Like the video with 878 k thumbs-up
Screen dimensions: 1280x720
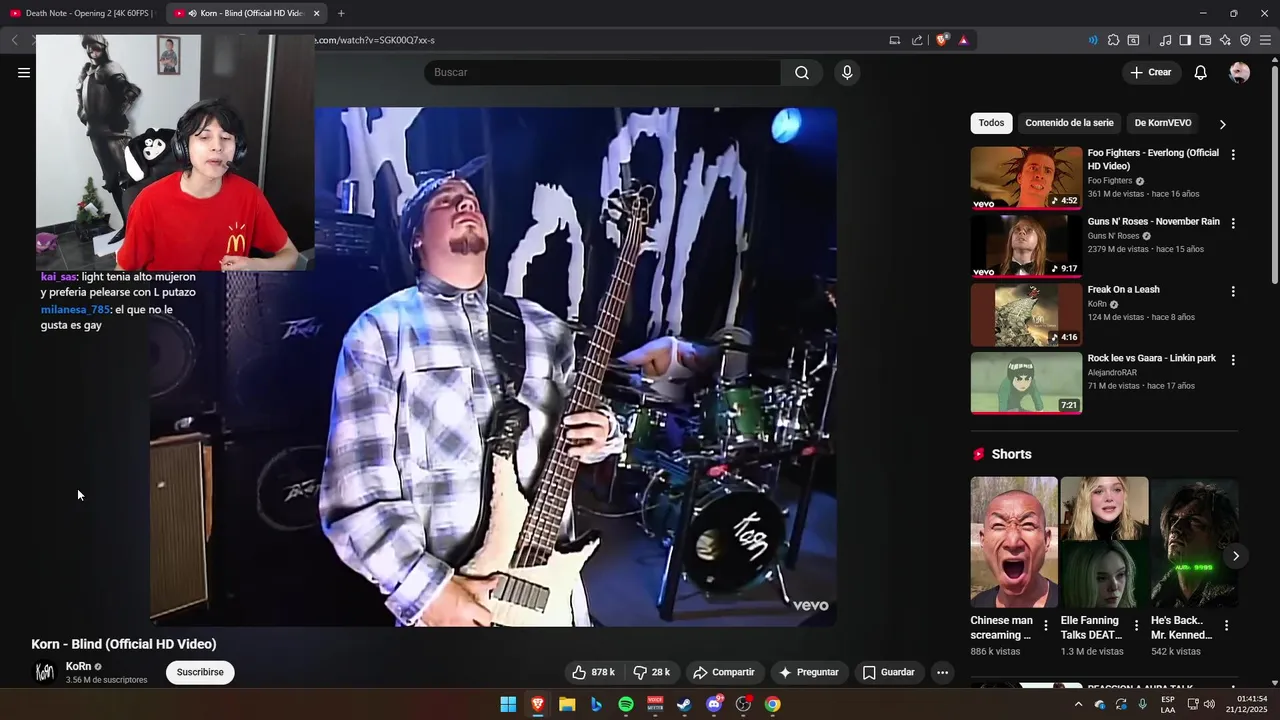594,672
